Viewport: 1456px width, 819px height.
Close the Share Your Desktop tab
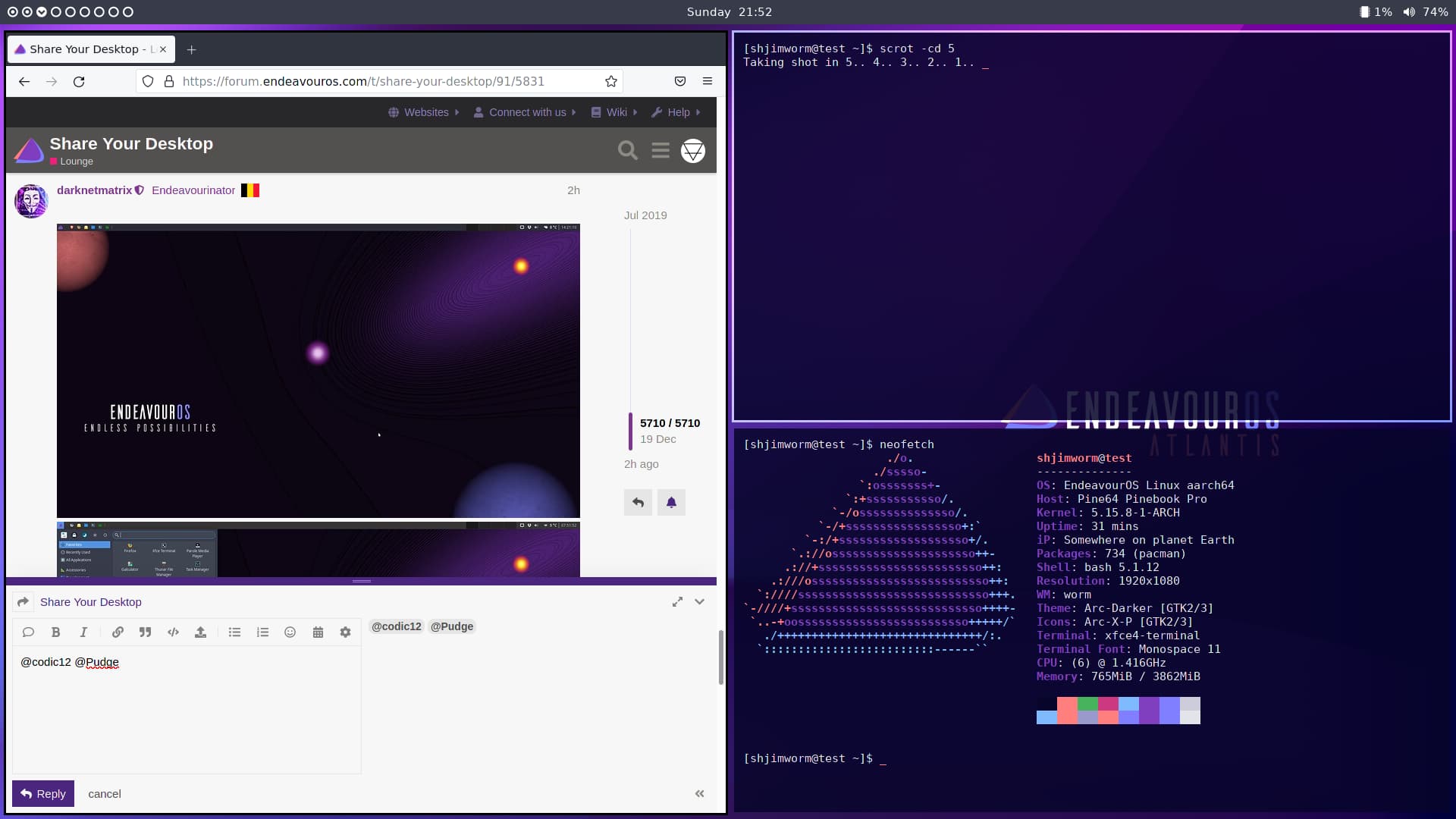tap(163, 49)
